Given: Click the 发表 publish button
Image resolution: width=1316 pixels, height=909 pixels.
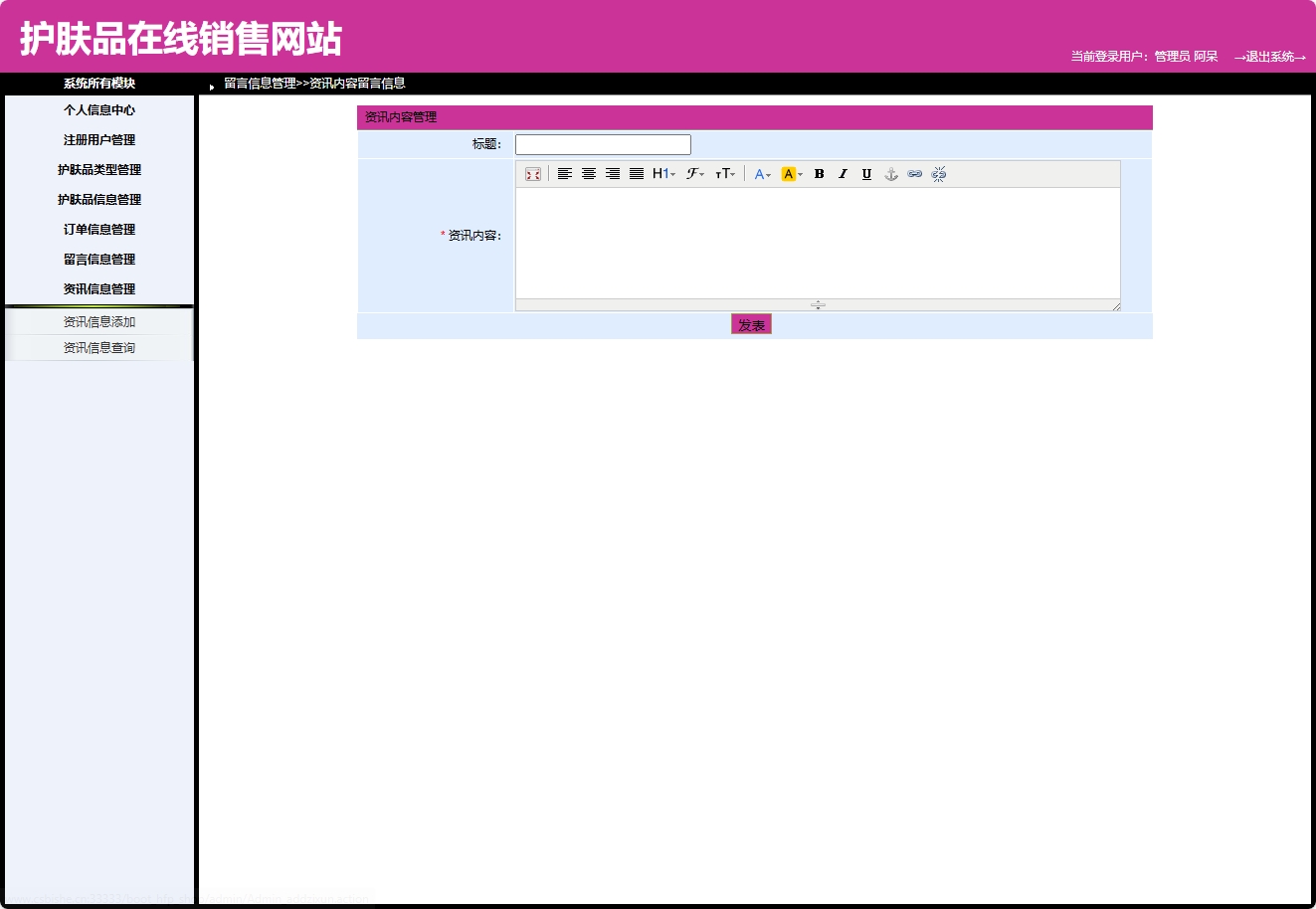Looking at the screenshot, I should (751, 323).
